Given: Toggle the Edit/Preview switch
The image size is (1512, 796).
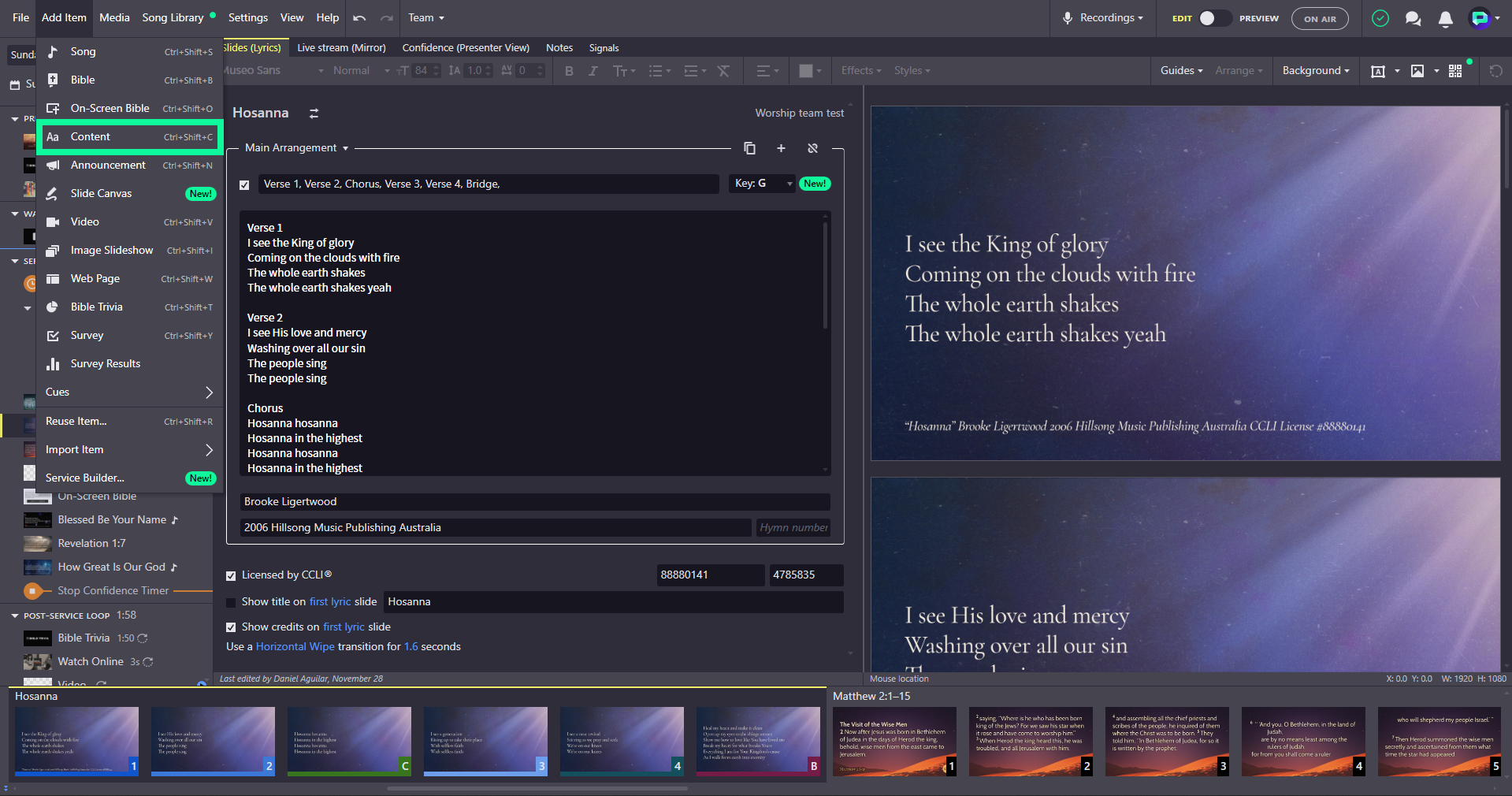Looking at the screenshot, I should coord(1213,18).
